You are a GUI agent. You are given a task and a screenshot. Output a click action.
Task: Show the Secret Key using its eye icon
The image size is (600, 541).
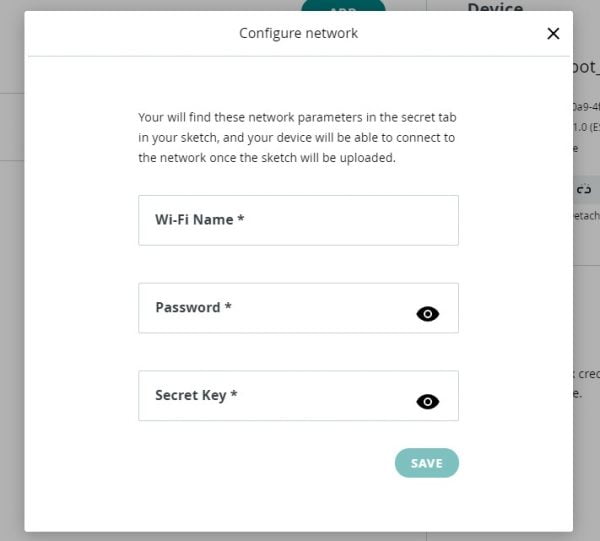pos(427,402)
